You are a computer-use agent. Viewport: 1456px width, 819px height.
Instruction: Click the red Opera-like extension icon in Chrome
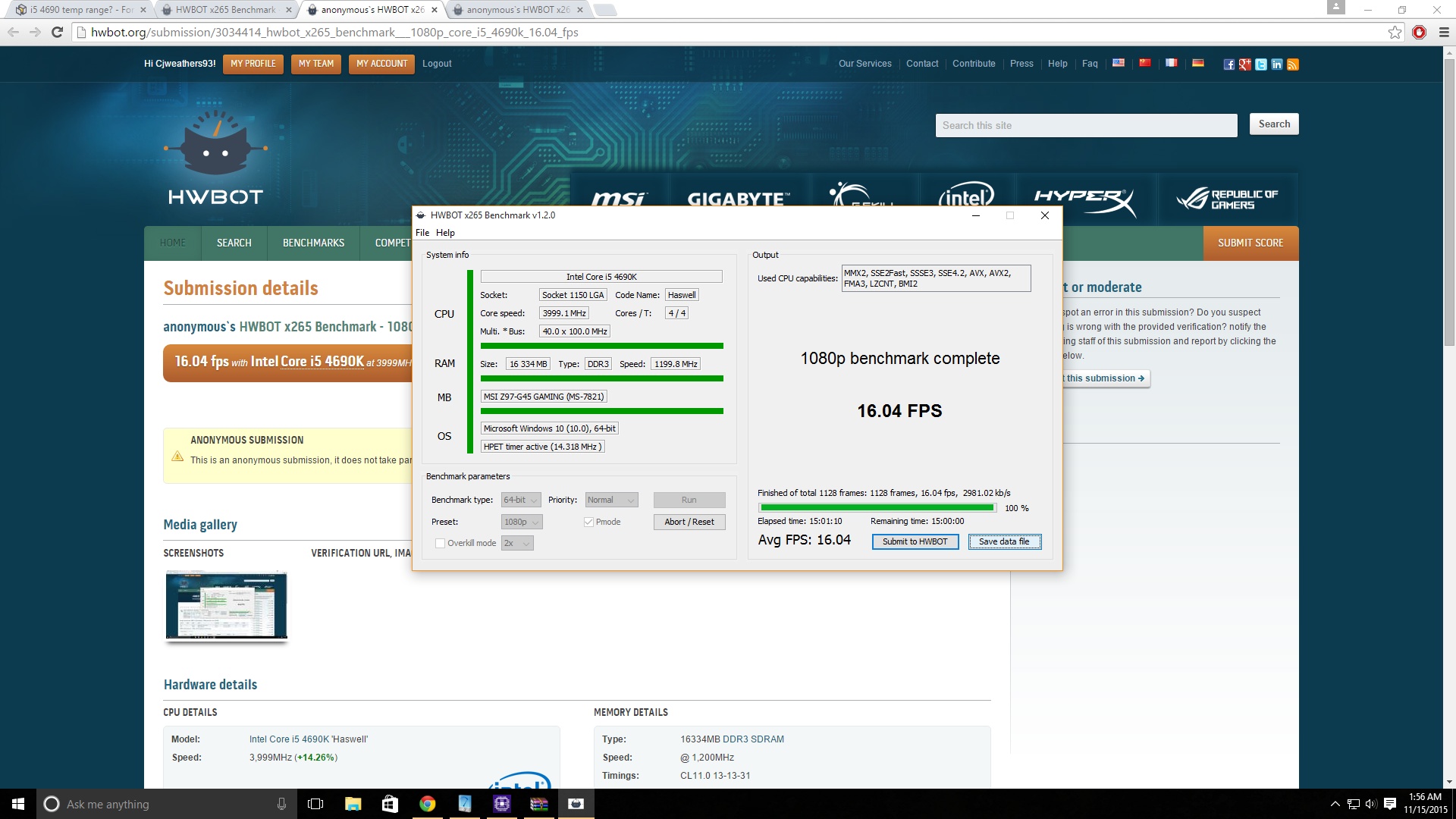(1420, 32)
